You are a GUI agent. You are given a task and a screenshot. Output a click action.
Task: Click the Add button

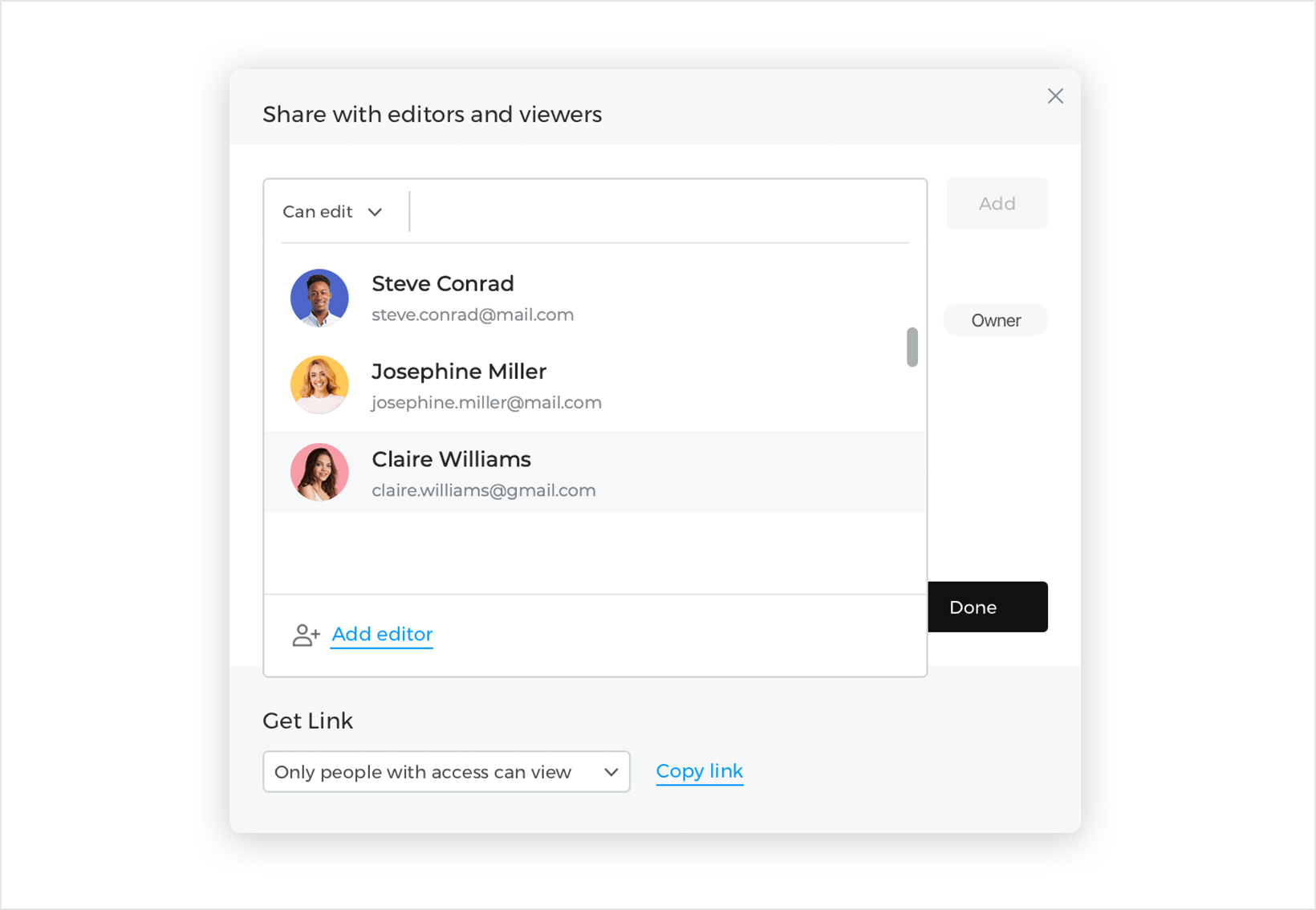[997, 204]
